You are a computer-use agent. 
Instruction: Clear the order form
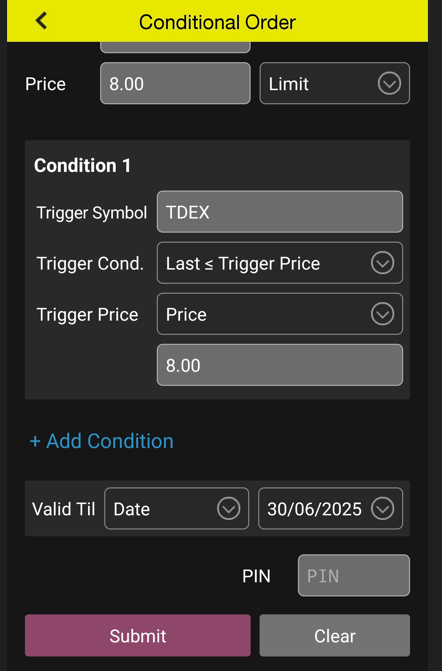point(335,635)
